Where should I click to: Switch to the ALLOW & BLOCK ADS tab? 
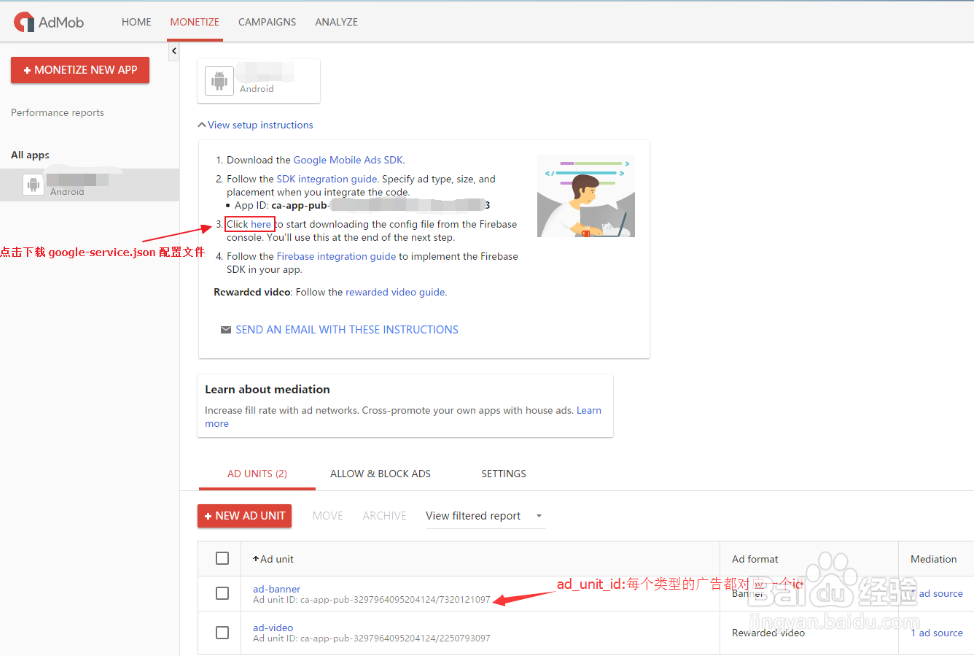tap(380, 473)
